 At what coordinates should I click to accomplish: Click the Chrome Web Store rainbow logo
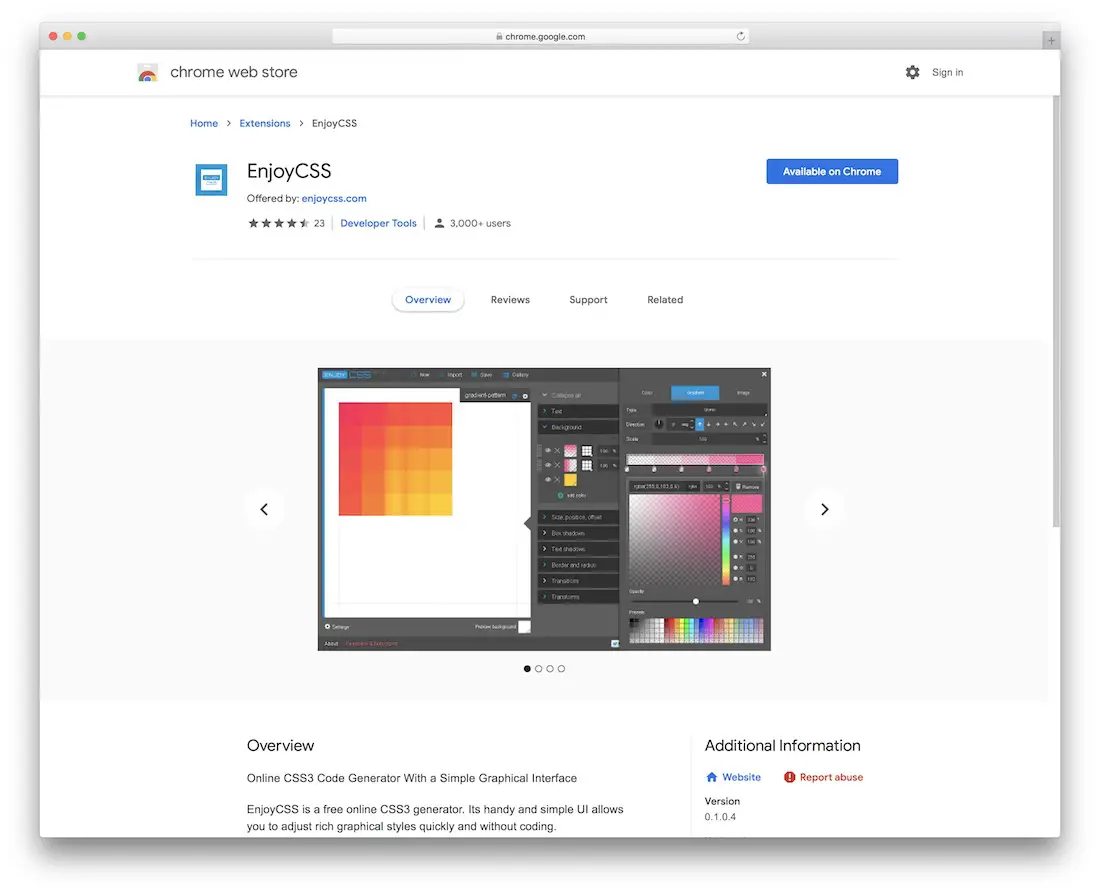pos(148,73)
